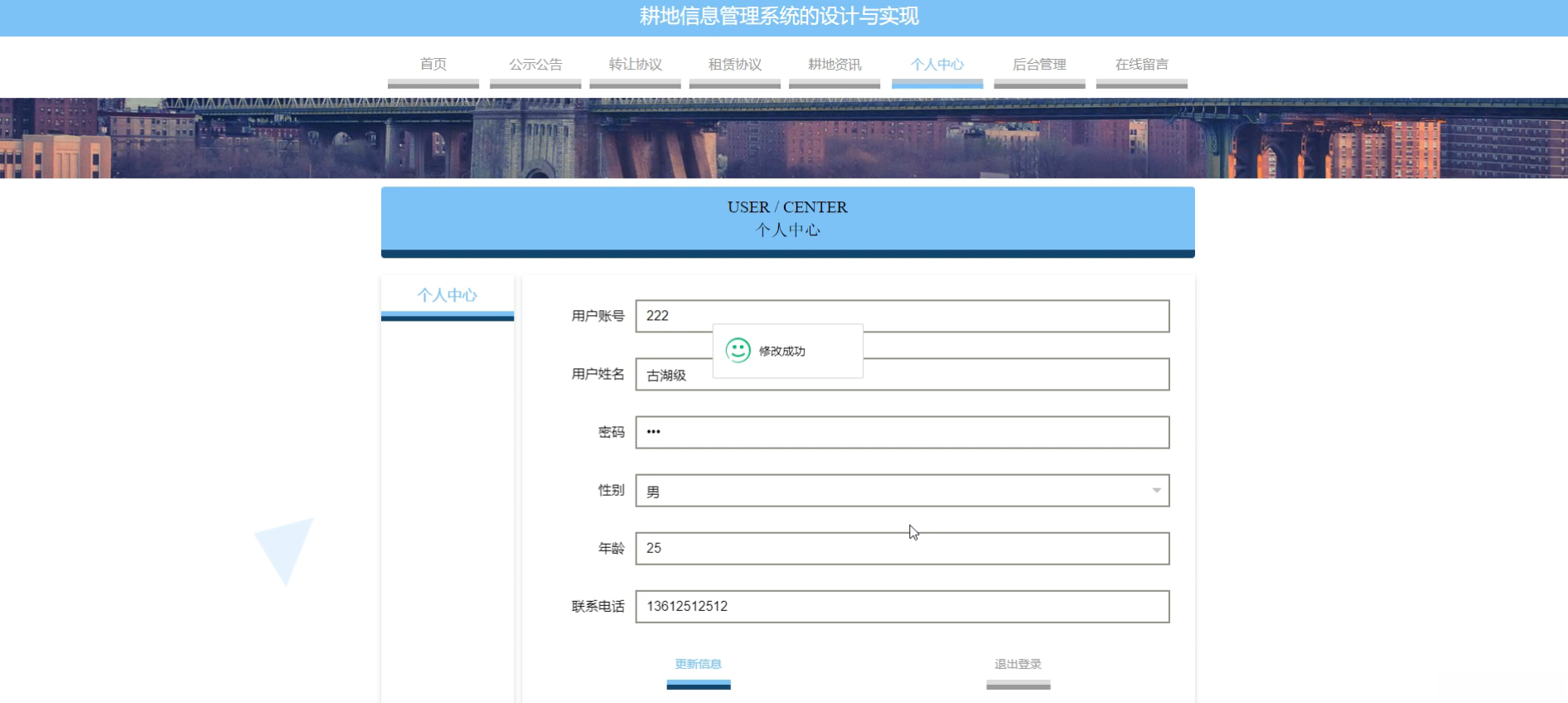This screenshot has width=1568, height=703.
Task: Select the 个人中心 sidebar tab
Action: pyautogui.click(x=448, y=296)
